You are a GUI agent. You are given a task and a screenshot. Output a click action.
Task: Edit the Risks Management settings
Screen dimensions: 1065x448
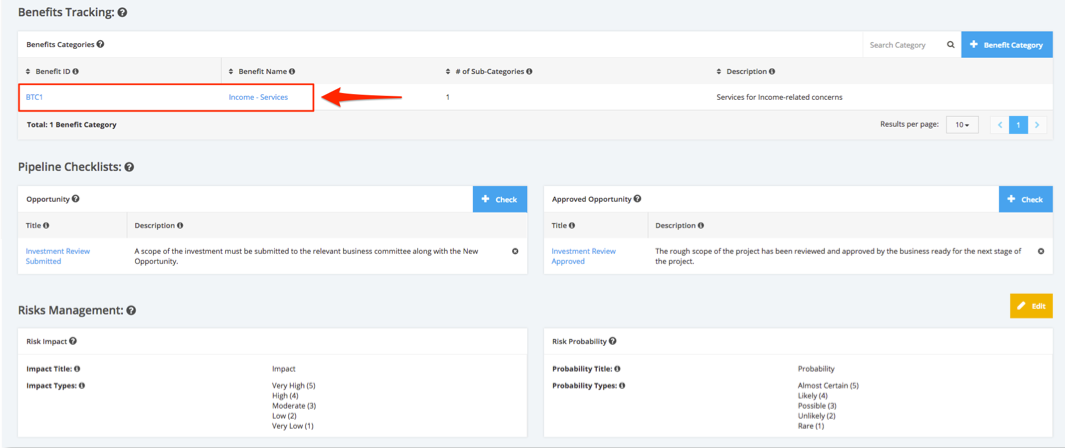click(1032, 306)
